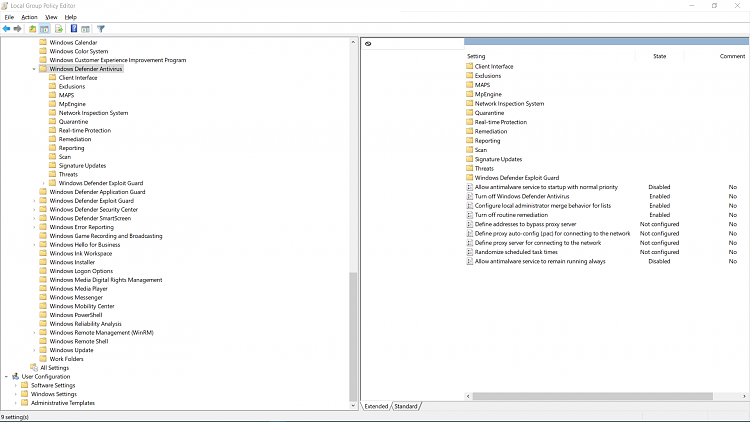The width and height of the screenshot is (750, 422).
Task: Click left arrow of horizontal scrollbar
Action: (468, 396)
